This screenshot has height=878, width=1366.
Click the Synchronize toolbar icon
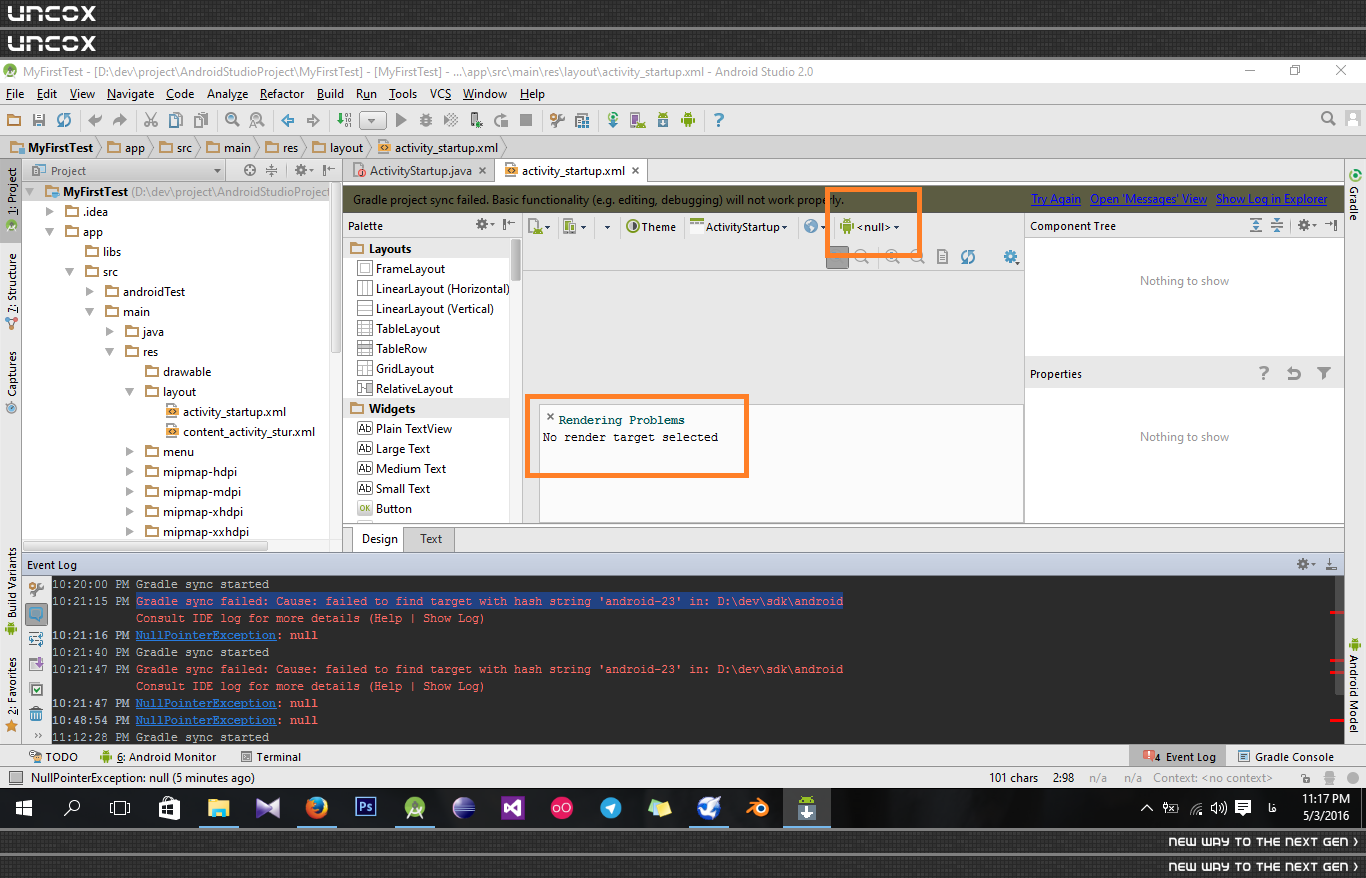point(63,120)
